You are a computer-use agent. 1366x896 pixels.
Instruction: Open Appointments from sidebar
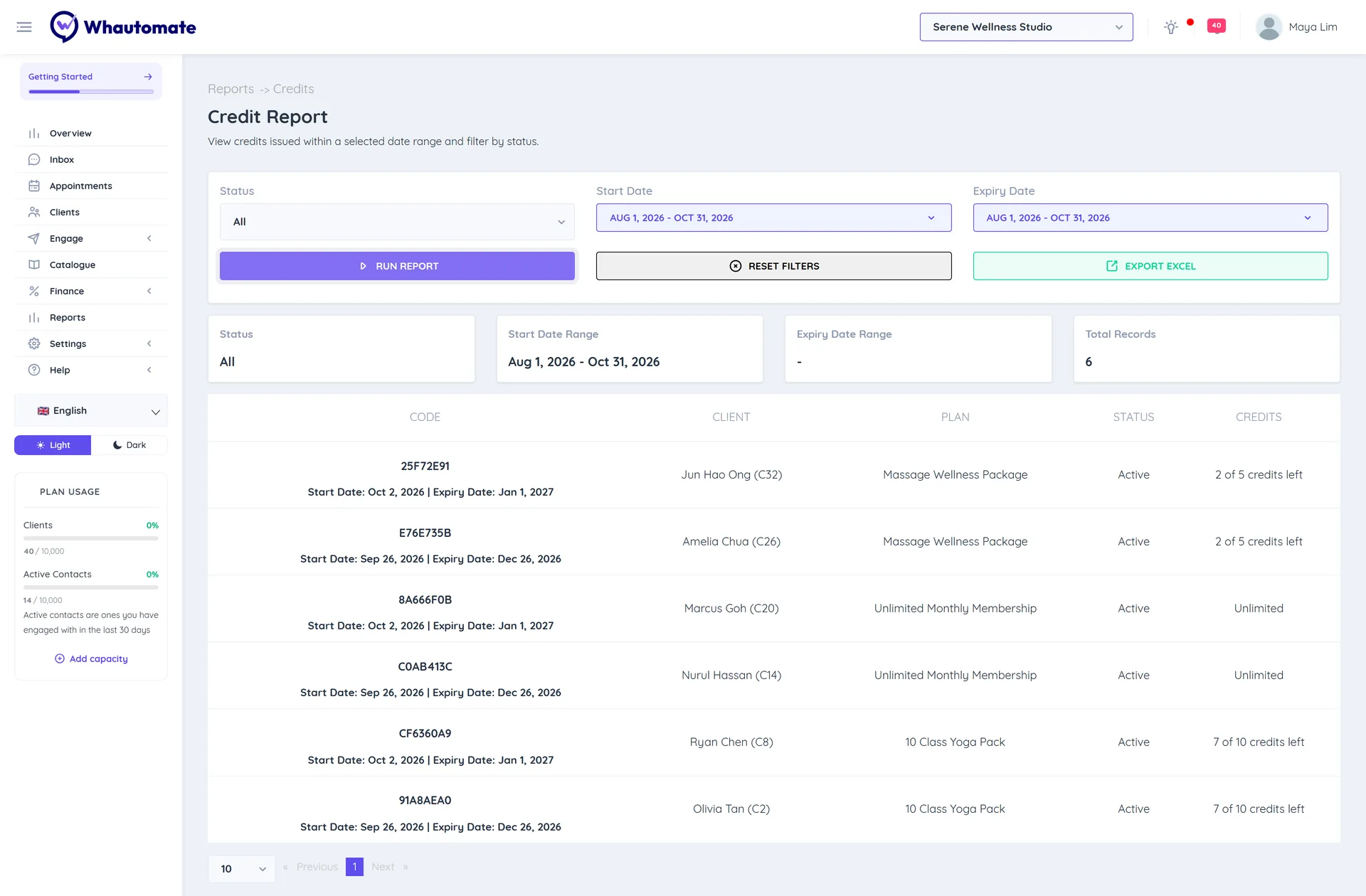(81, 186)
